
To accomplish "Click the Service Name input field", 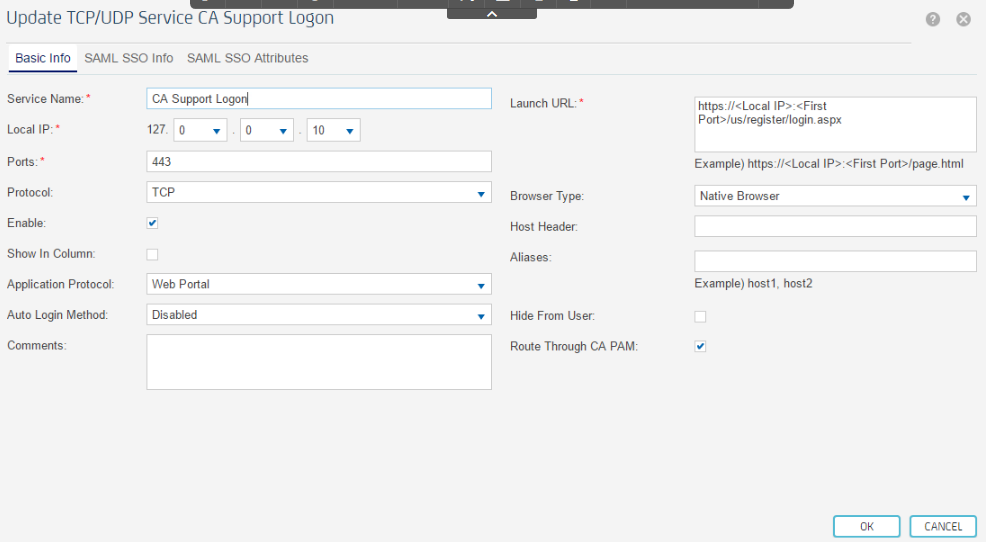I will (x=319, y=99).
